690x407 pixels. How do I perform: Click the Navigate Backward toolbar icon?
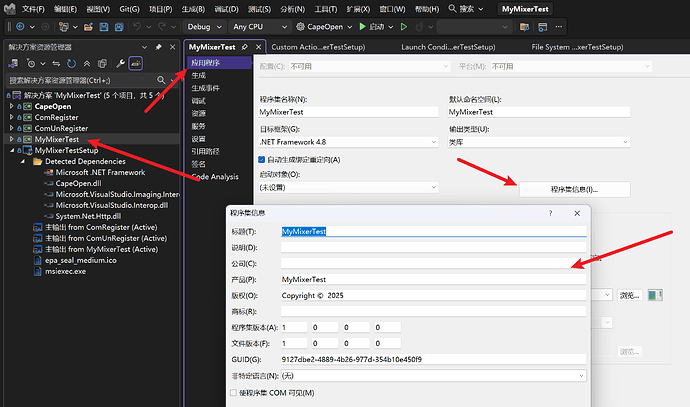coord(20,27)
